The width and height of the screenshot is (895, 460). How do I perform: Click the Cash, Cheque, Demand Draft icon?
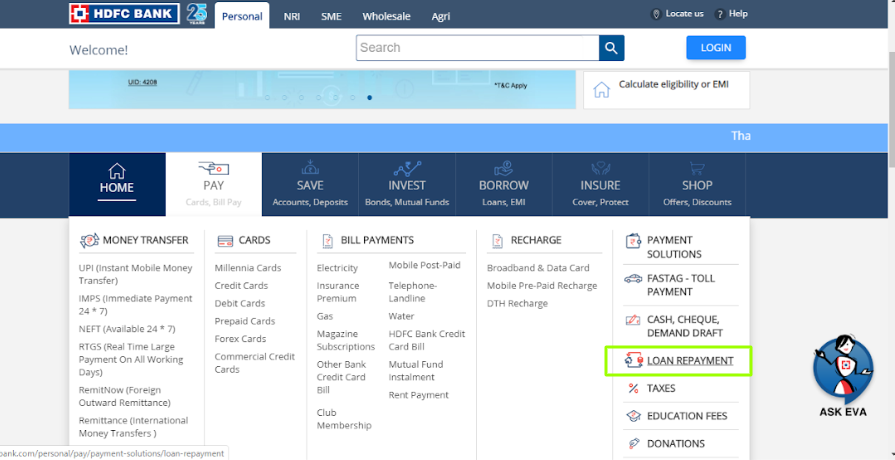[633, 320]
